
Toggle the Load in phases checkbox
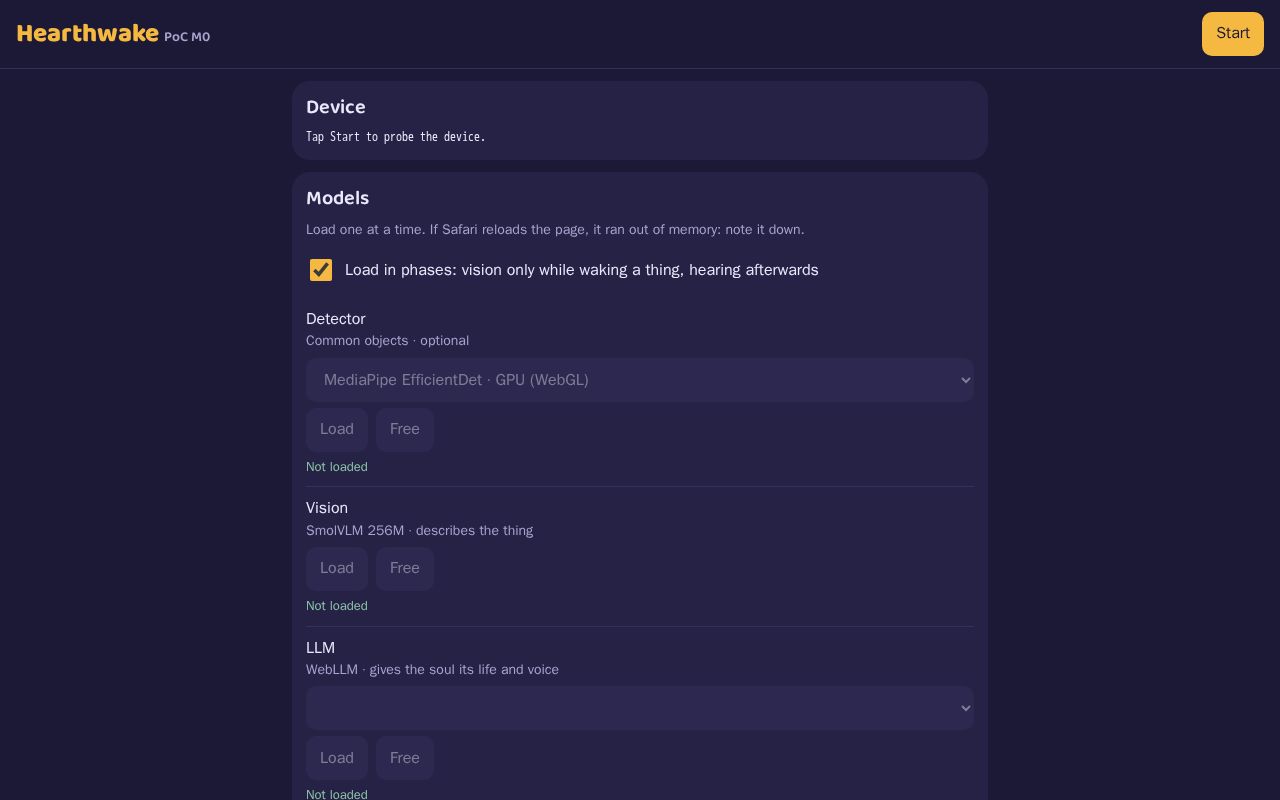(321, 270)
